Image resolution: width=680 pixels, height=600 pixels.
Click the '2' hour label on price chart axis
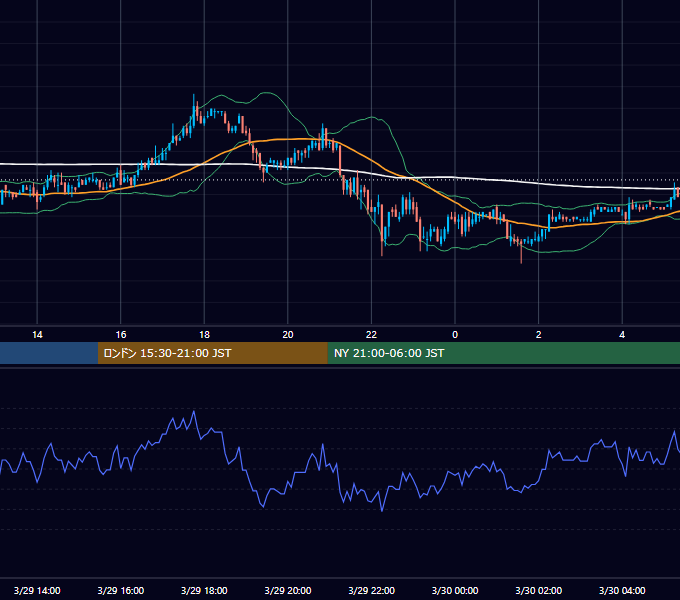[x=539, y=335]
